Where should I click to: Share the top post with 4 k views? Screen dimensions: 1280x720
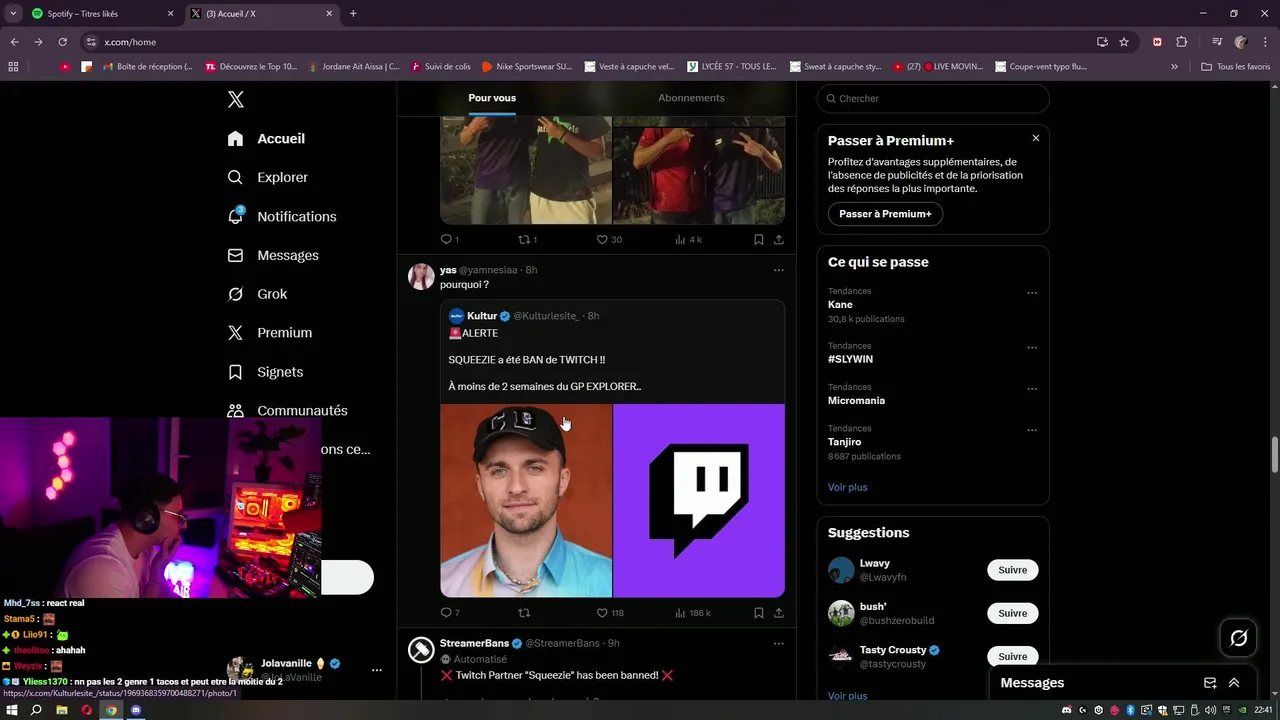click(x=779, y=240)
